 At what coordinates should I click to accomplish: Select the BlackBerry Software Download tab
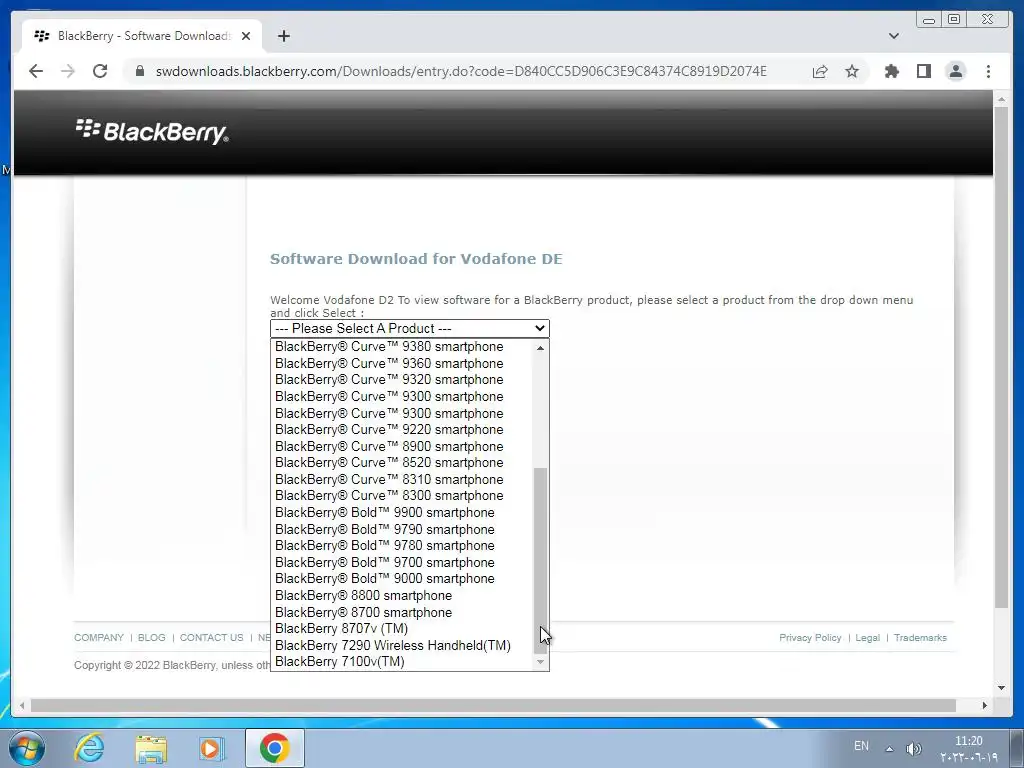click(142, 36)
